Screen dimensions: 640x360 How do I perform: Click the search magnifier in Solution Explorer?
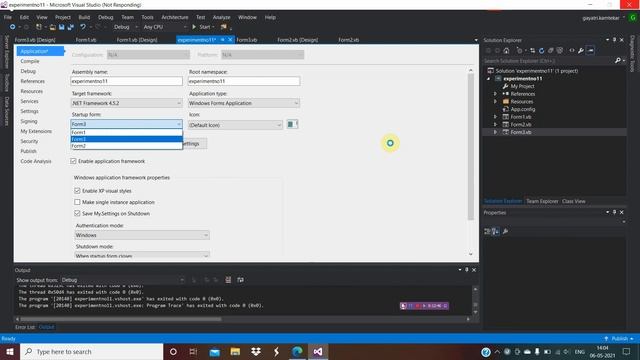[x=618, y=60]
